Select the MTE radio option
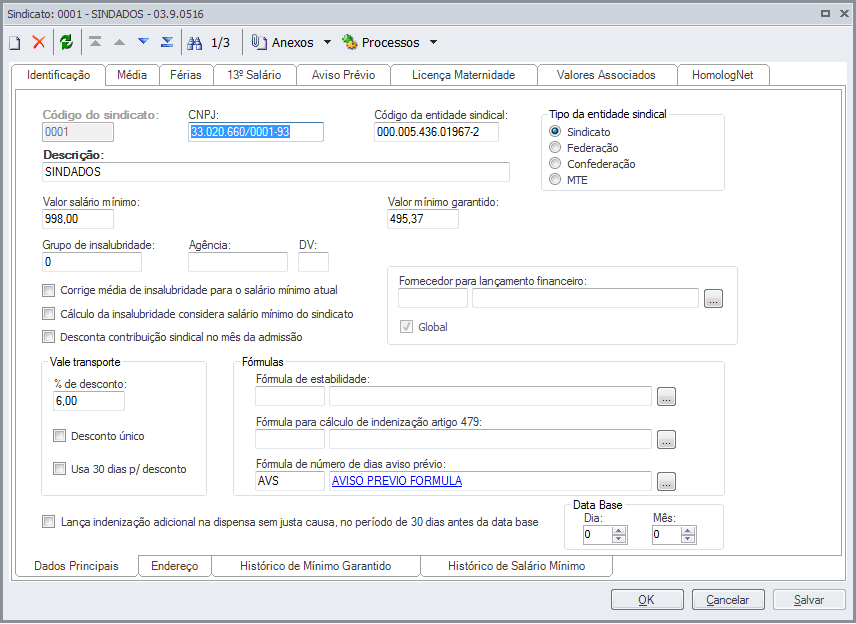 [x=555, y=180]
